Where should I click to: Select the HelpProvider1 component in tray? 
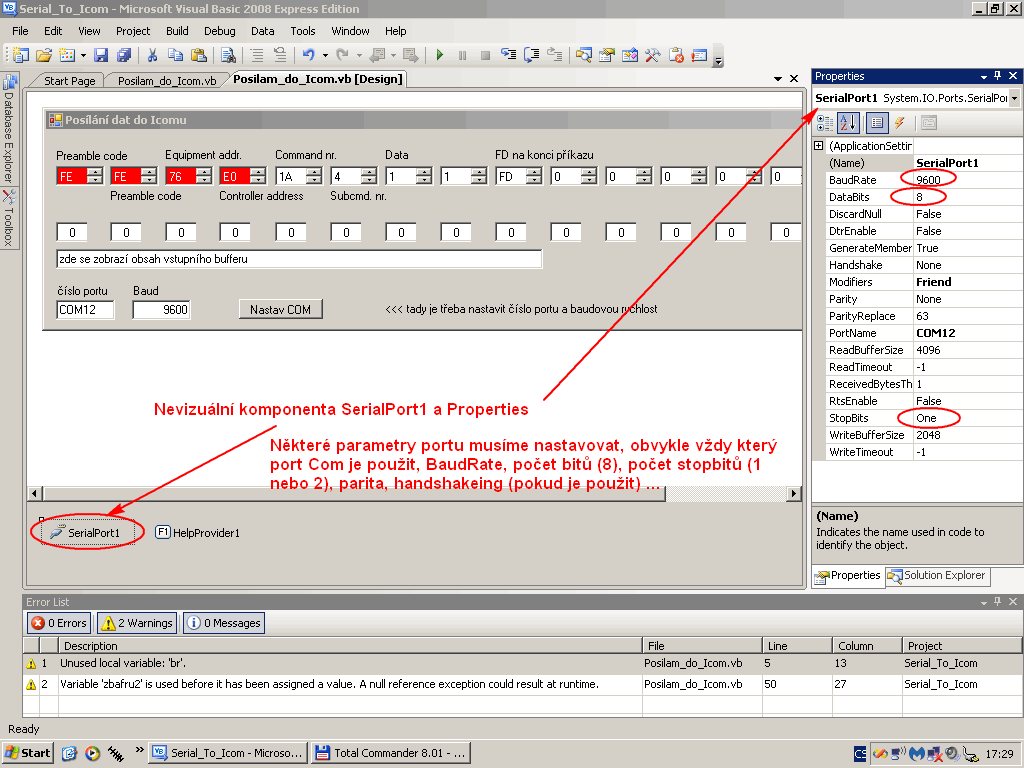[198, 533]
